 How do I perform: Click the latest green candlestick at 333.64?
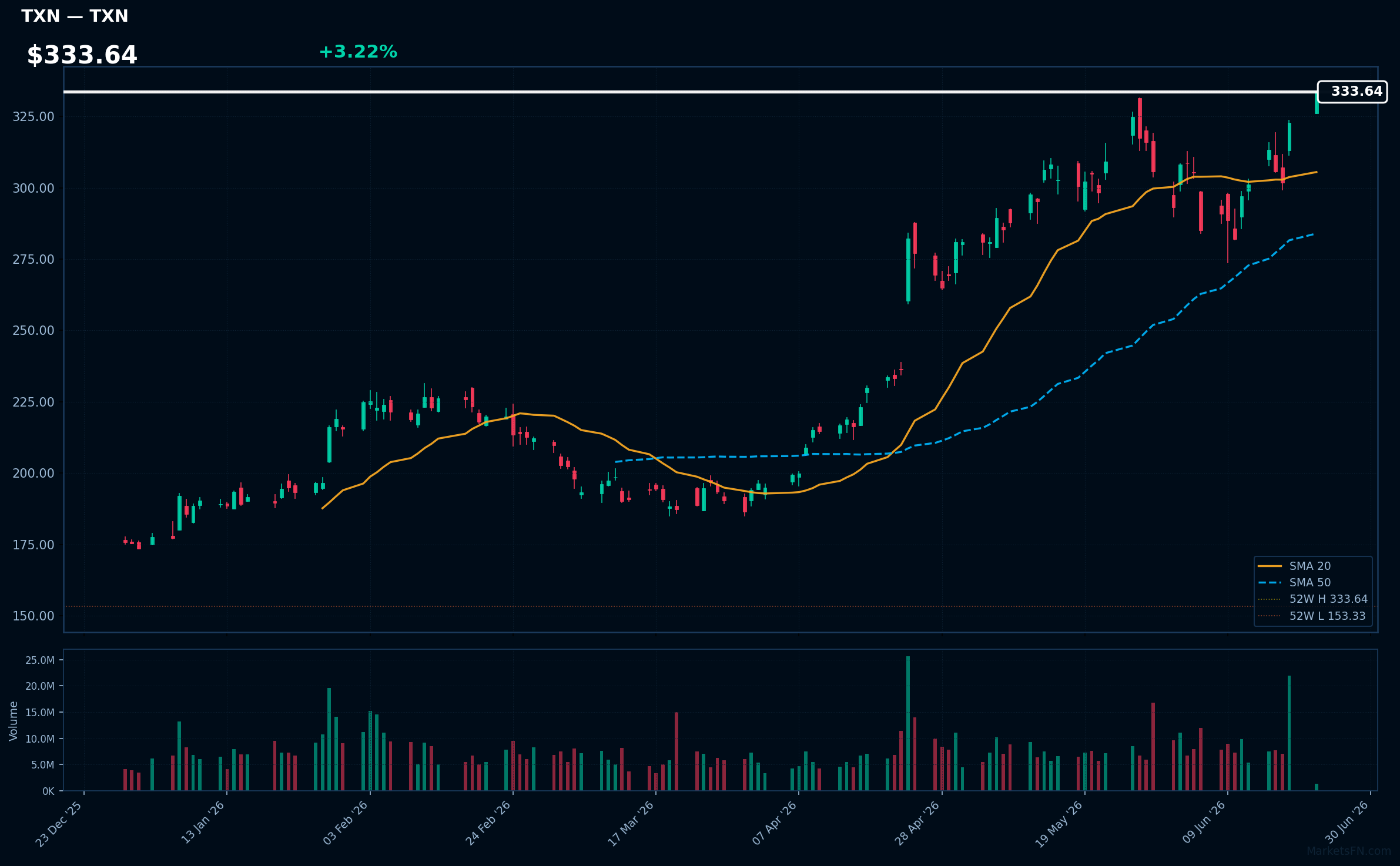[1317, 103]
